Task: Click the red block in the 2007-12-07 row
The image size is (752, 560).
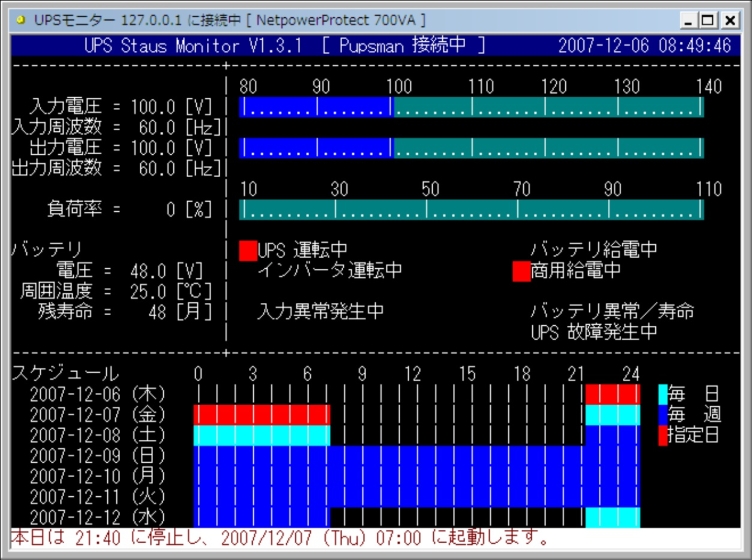Action: tap(261, 414)
